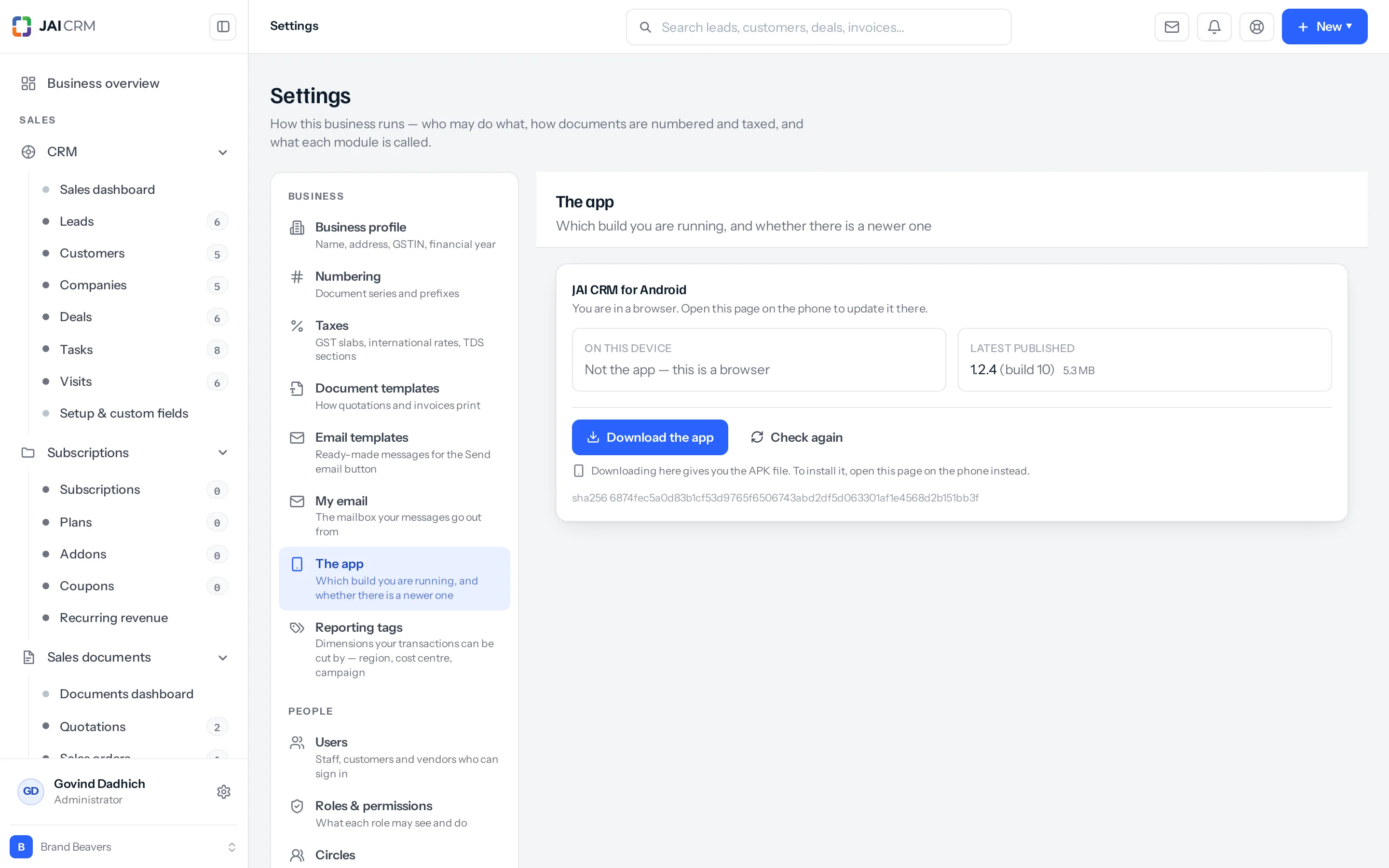Screen dimensions: 1389x868
Task: Click the JAI CRM logo
Action: pyautogui.click(x=54, y=26)
